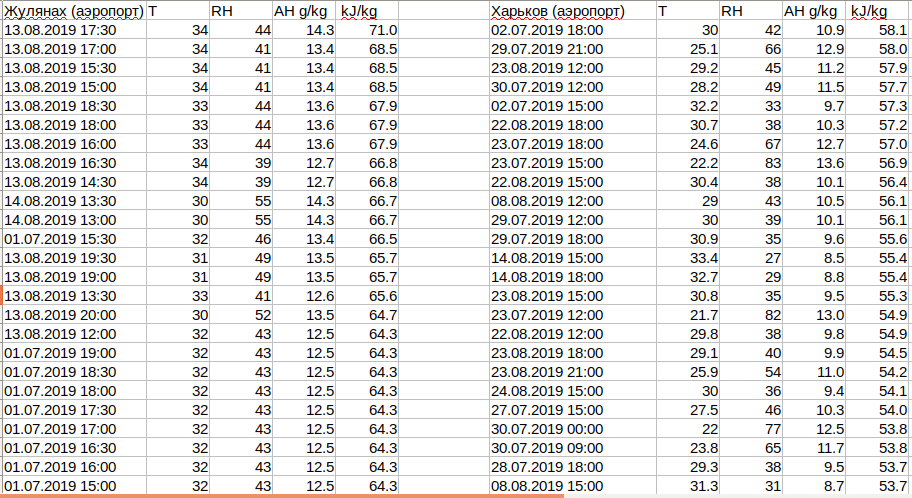Select the kJ/kg value 64.7
This screenshot has height=498, width=912.
tap(367, 315)
